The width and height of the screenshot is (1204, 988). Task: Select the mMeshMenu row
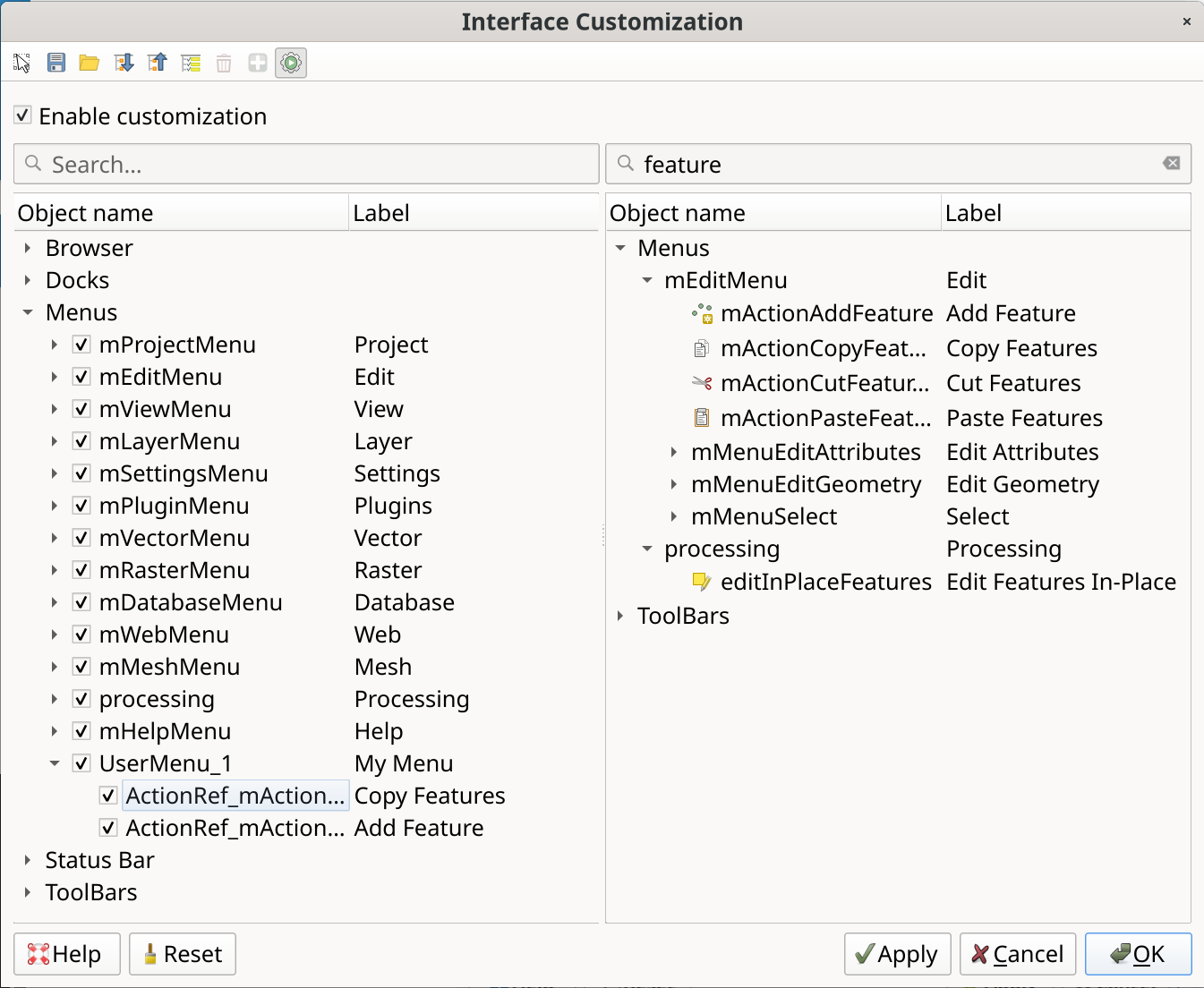click(306, 667)
